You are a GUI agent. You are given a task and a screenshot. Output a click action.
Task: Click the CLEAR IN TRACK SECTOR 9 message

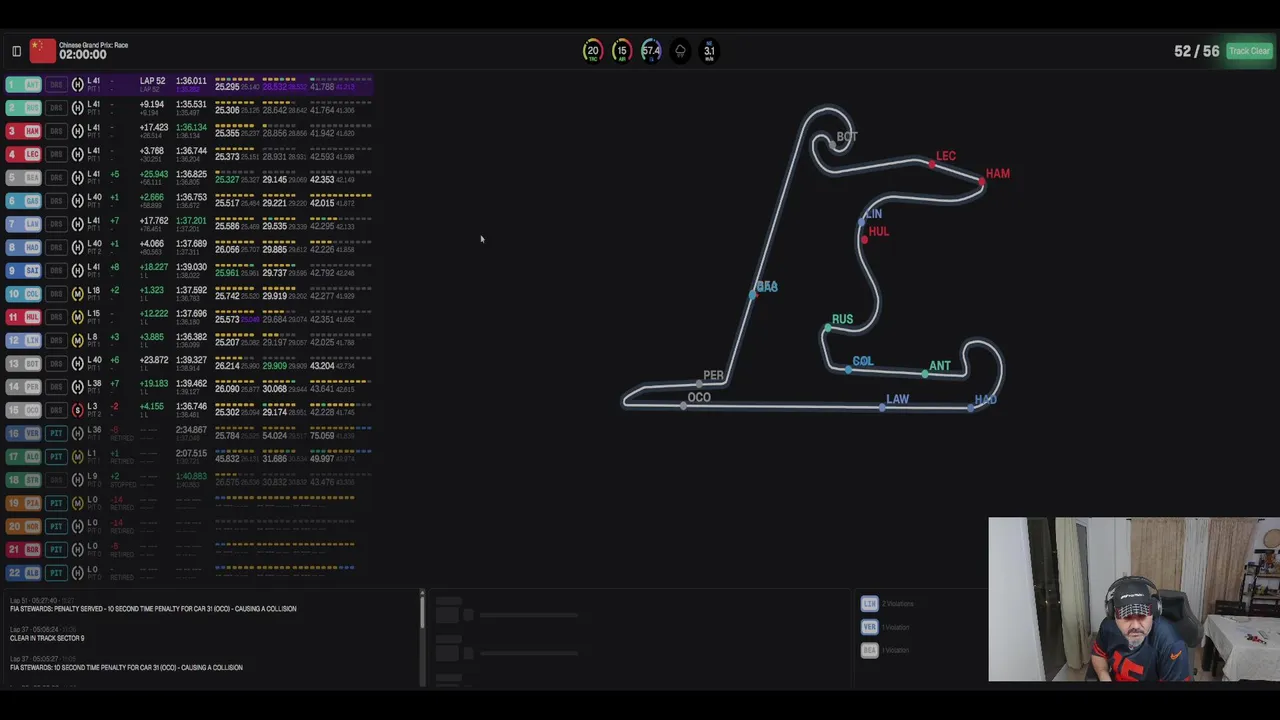click(x=47, y=638)
